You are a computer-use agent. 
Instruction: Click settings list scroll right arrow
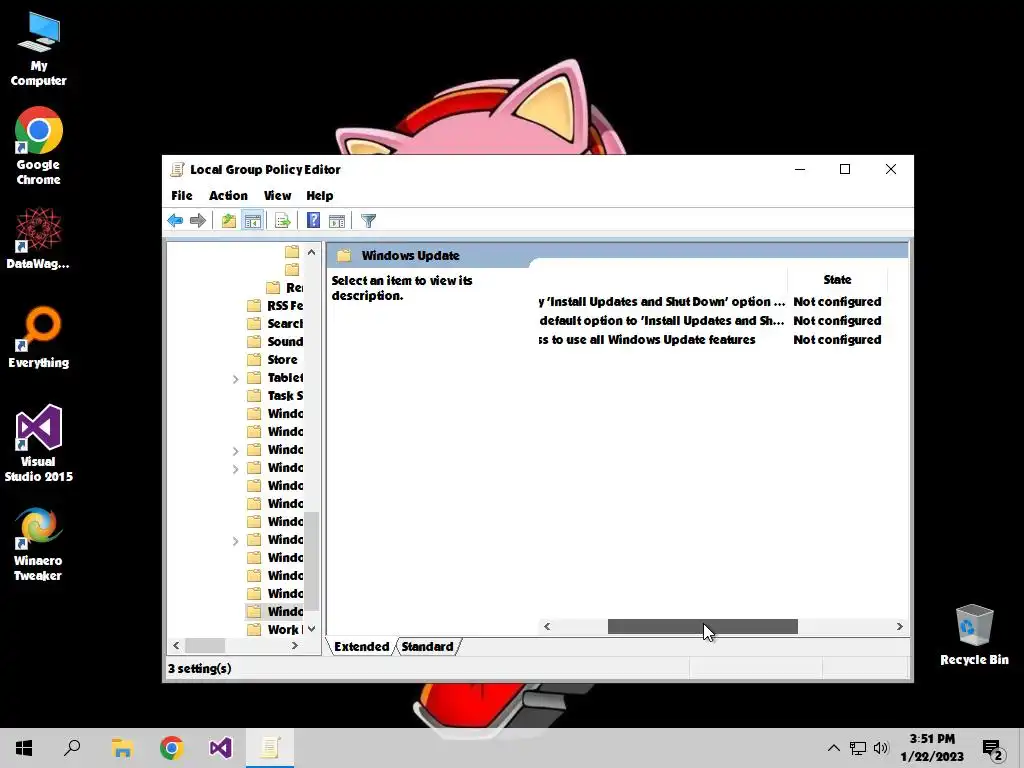(899, 626)
